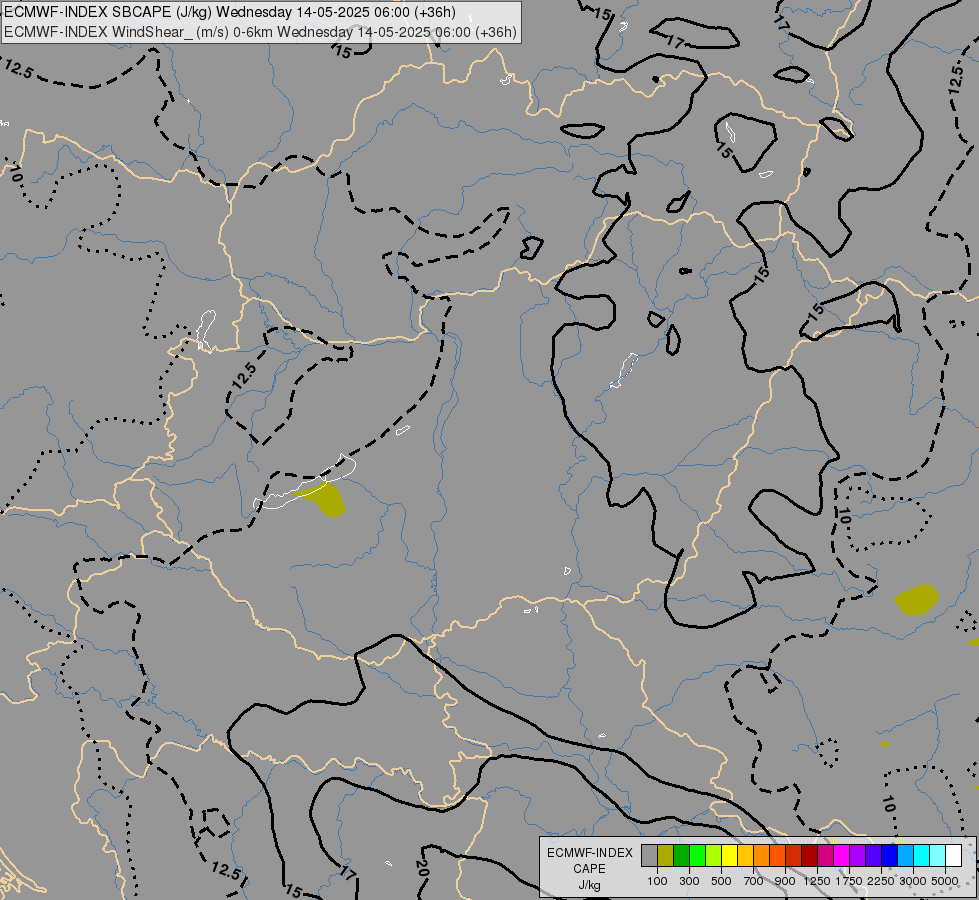Click the WindShear 0-6km title line
Screen dimensions: 979x900
pos(260,32)
